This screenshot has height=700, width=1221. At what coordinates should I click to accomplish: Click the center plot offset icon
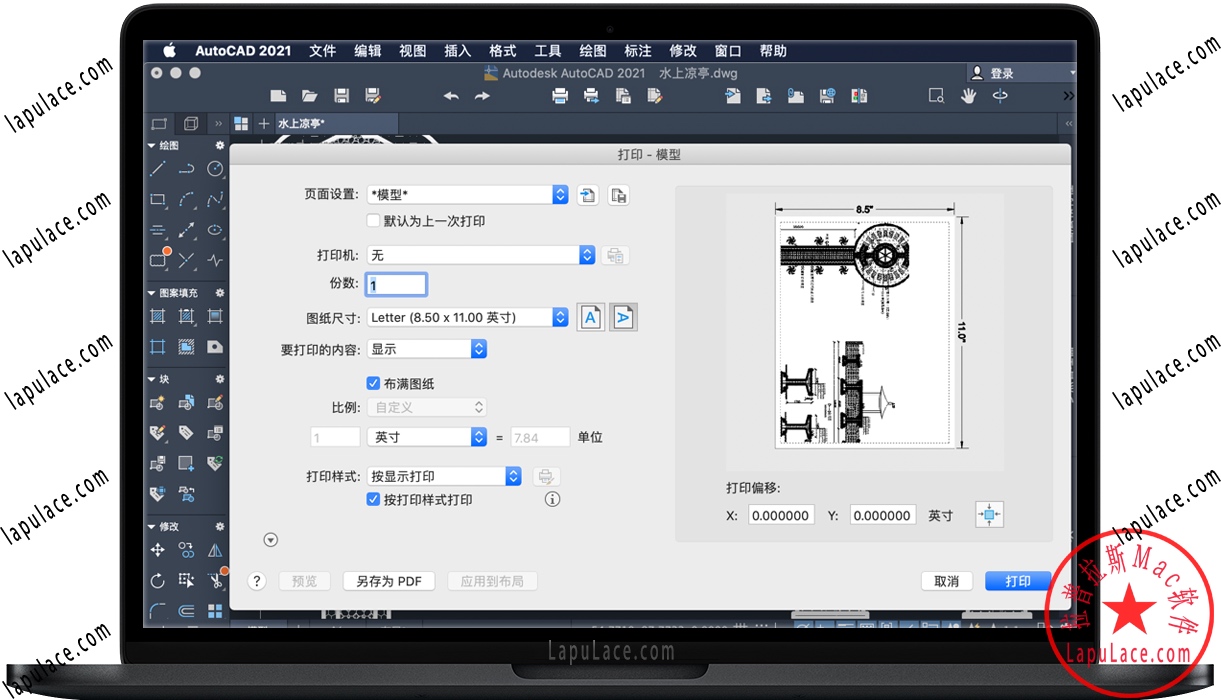point(989,515)
